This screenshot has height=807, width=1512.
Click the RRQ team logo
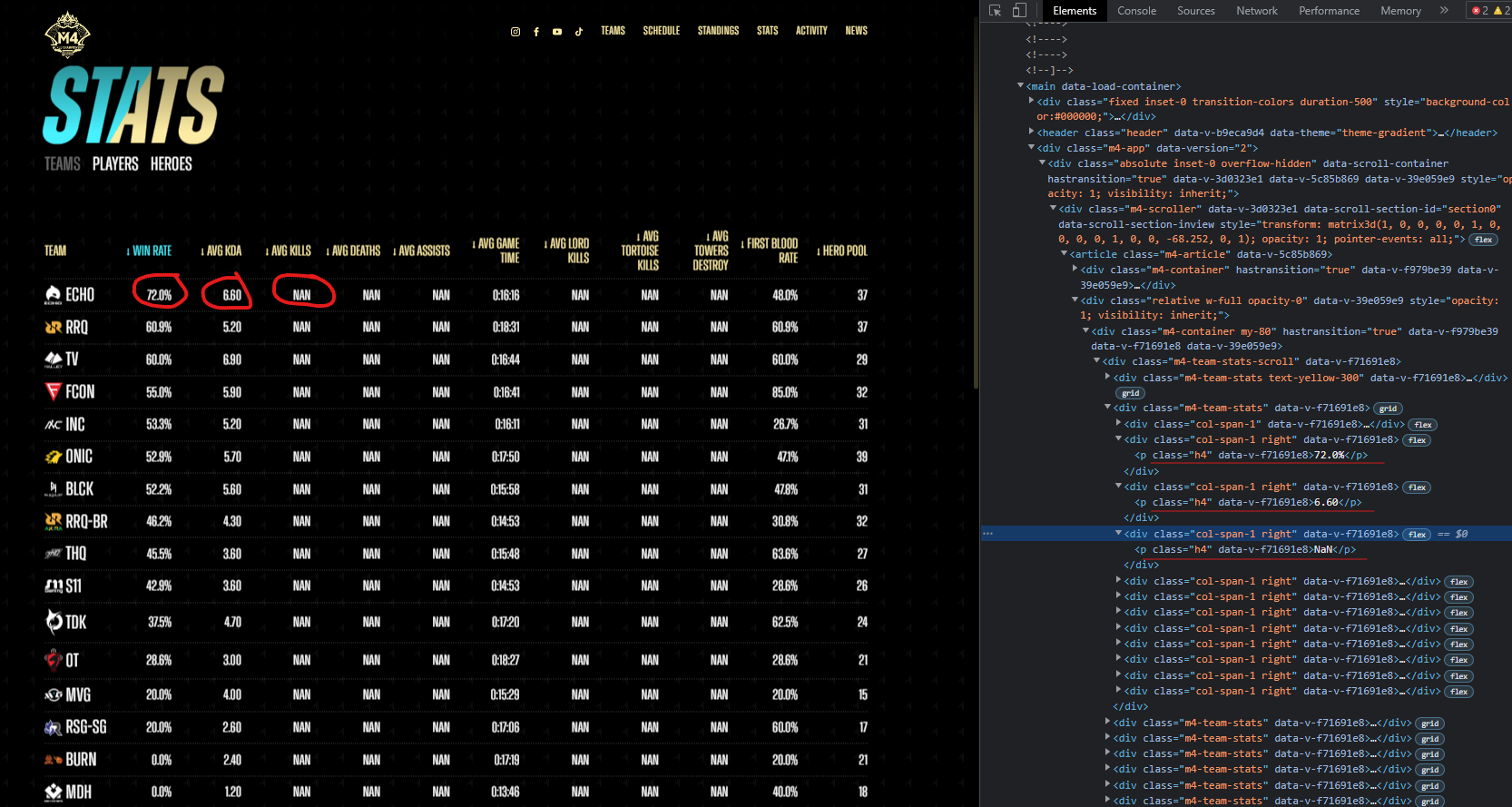tap(53, 327)
